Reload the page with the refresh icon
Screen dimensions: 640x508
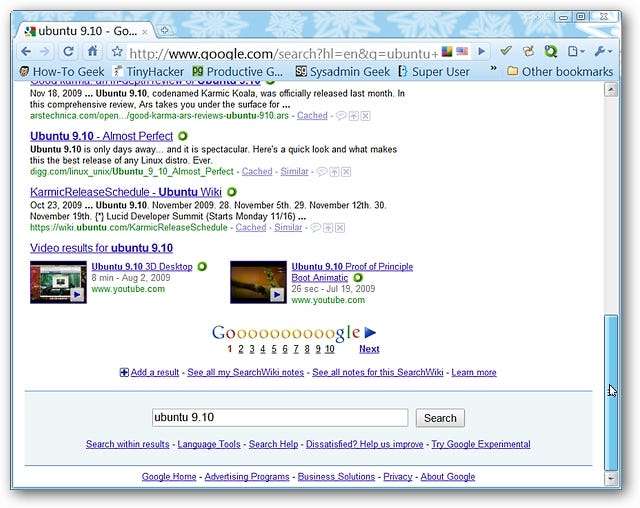coord(69,51)
